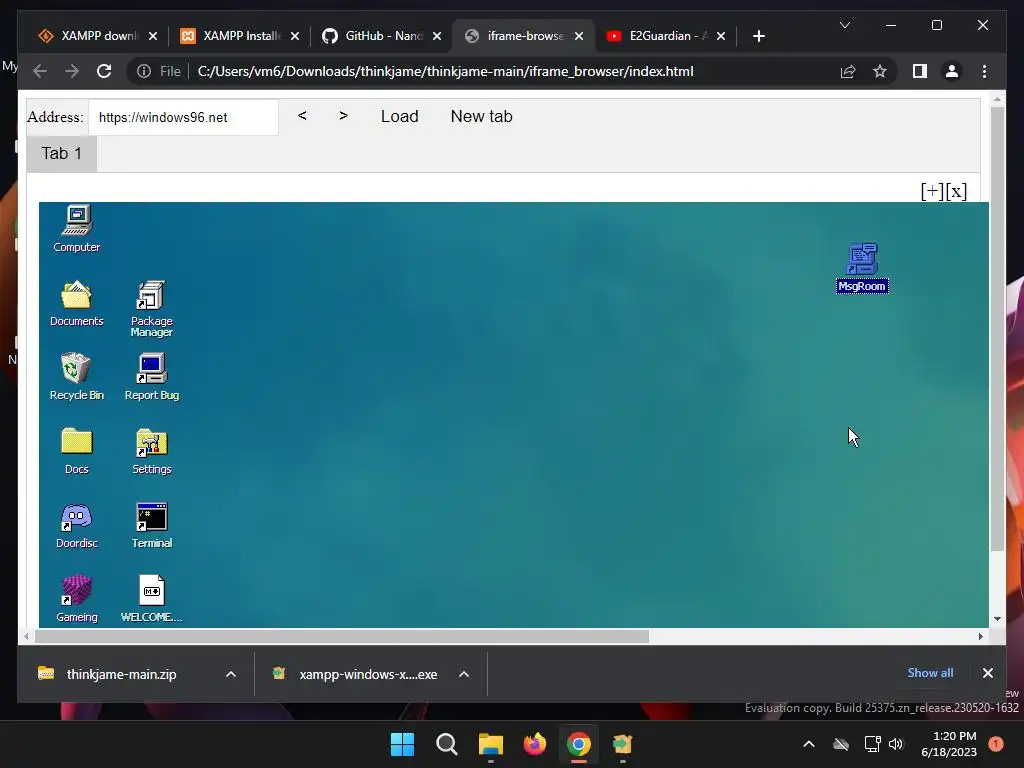Open the Recycle Bin icon
Screen dimensions: 1024x768
point(77,376)
